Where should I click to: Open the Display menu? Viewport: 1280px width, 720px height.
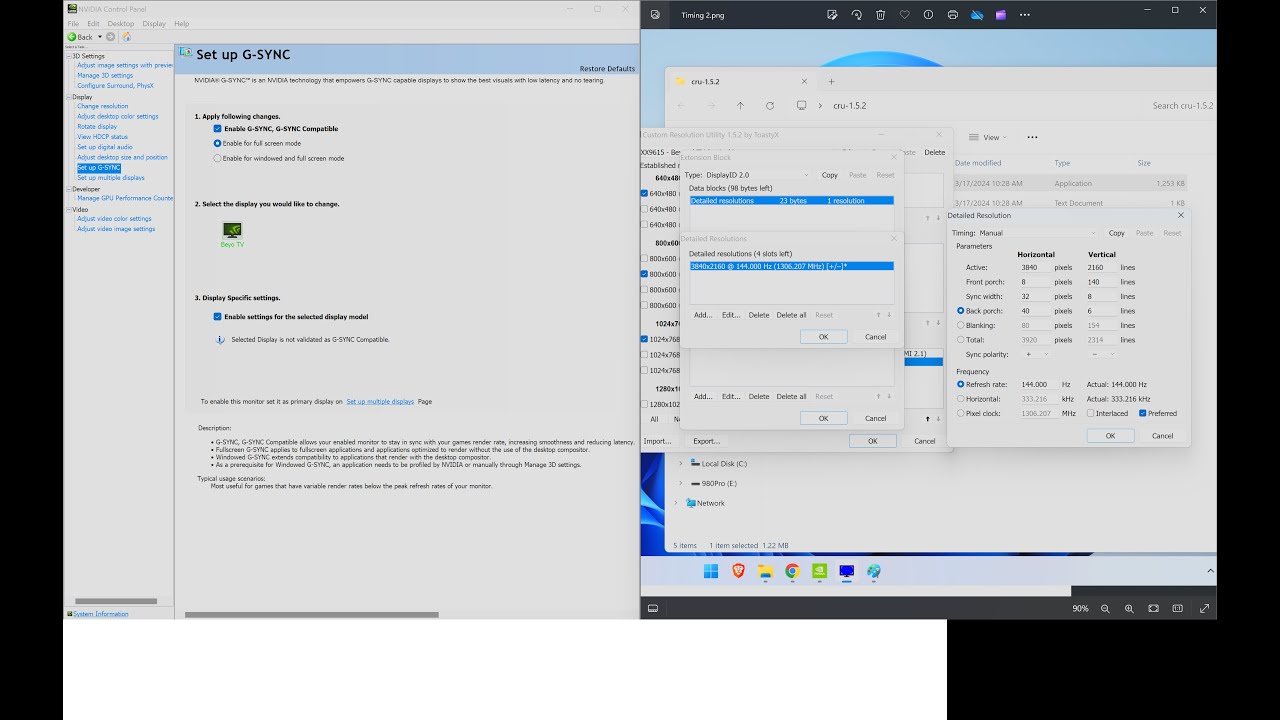point(154,23)
